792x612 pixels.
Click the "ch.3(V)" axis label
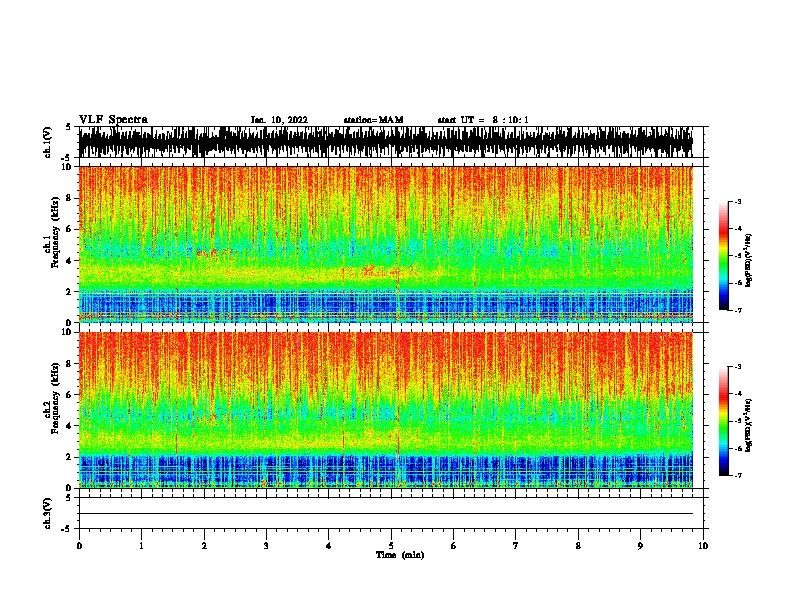coord(48,513)
